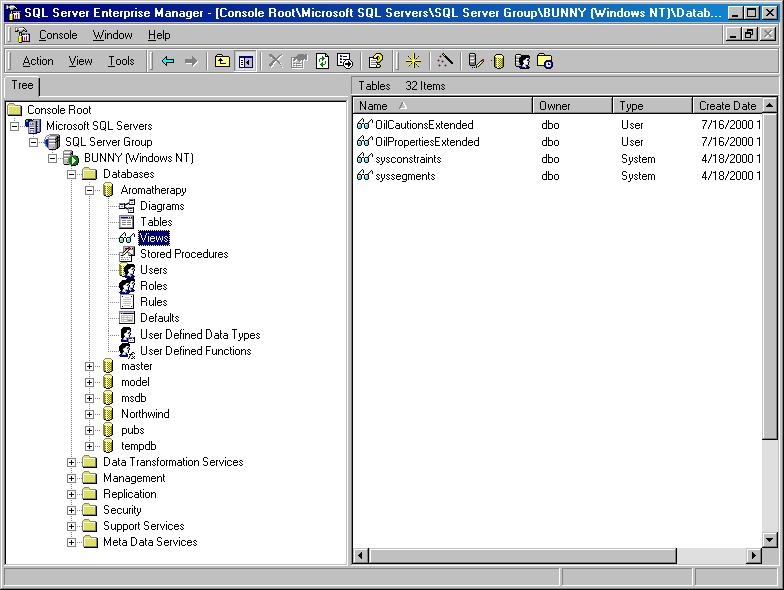Select the Views node in tree
This screenshot has height=590, width=784.
coord(154,238)
